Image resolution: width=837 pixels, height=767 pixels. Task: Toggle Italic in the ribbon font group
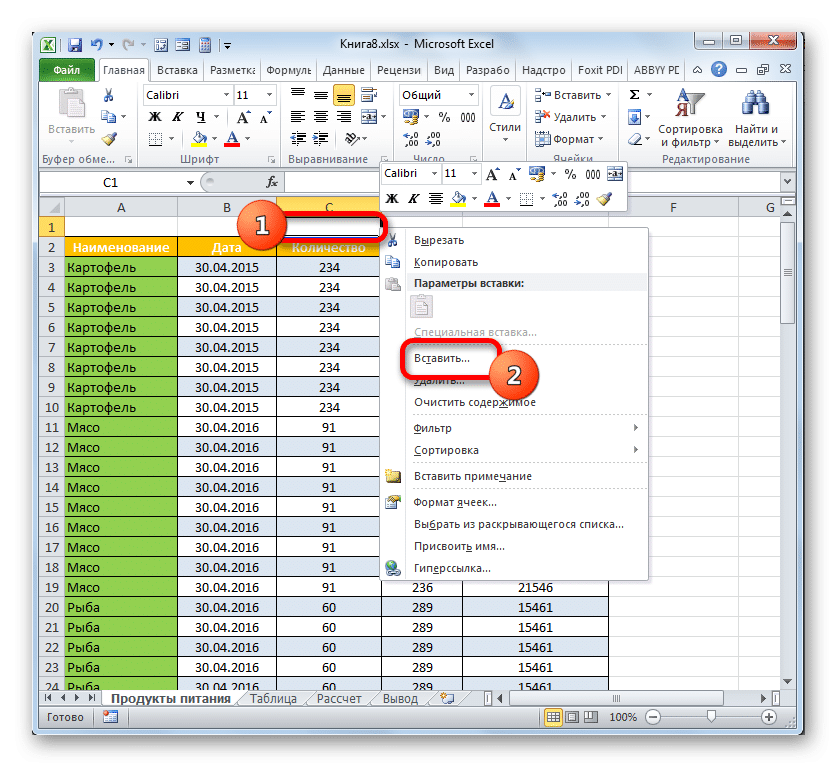coord(175,117)
